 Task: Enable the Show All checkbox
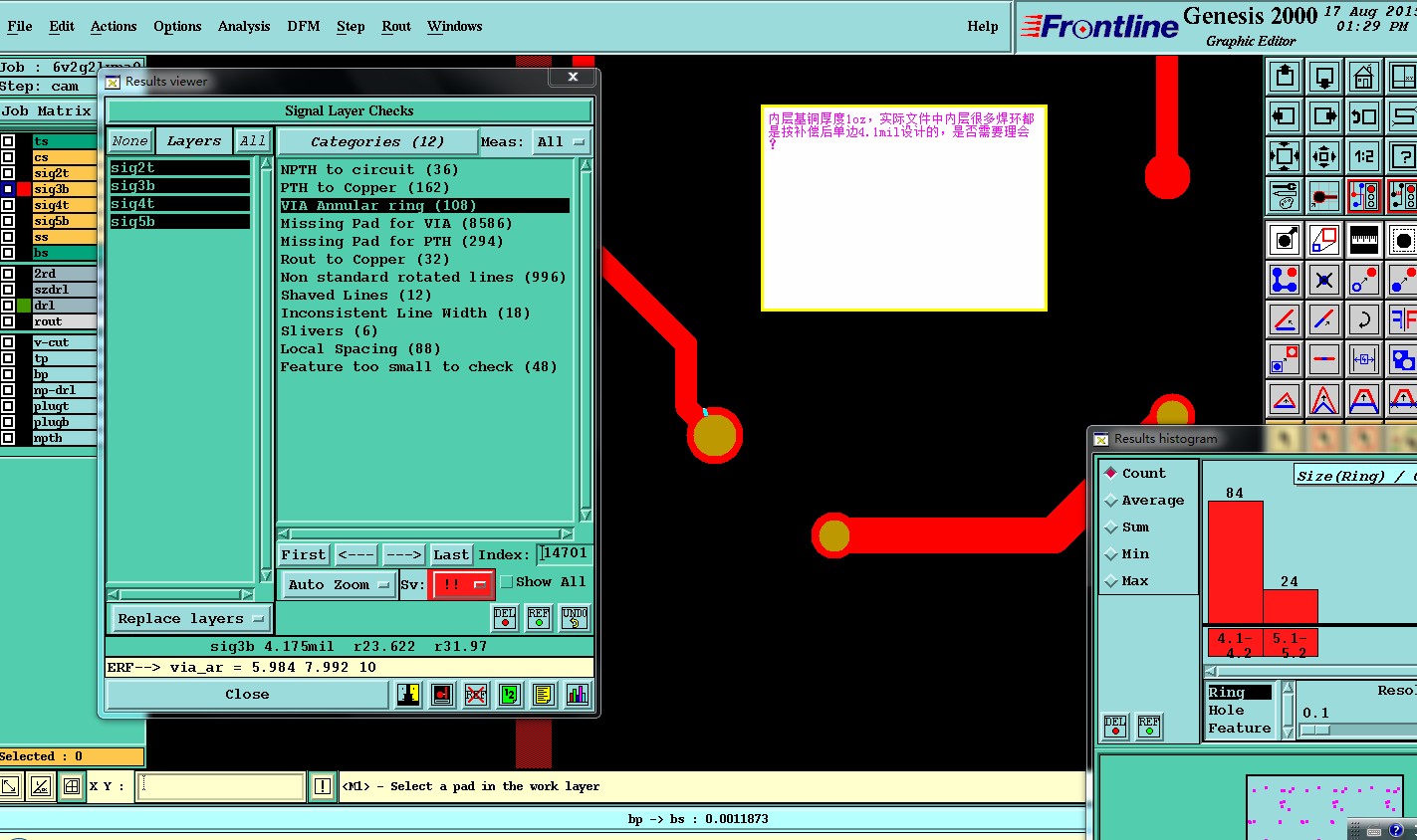pos(506,582)
